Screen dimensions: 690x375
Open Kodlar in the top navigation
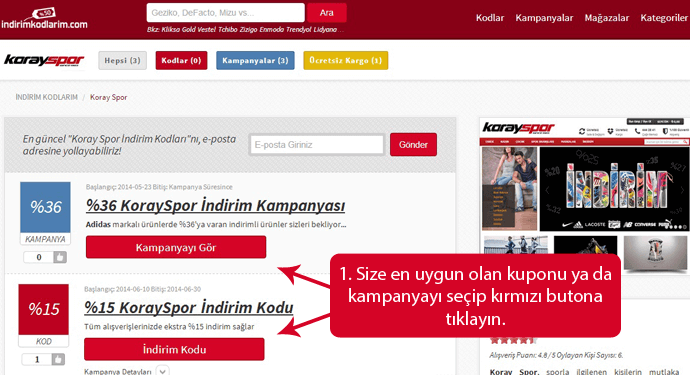click(490, 18)
